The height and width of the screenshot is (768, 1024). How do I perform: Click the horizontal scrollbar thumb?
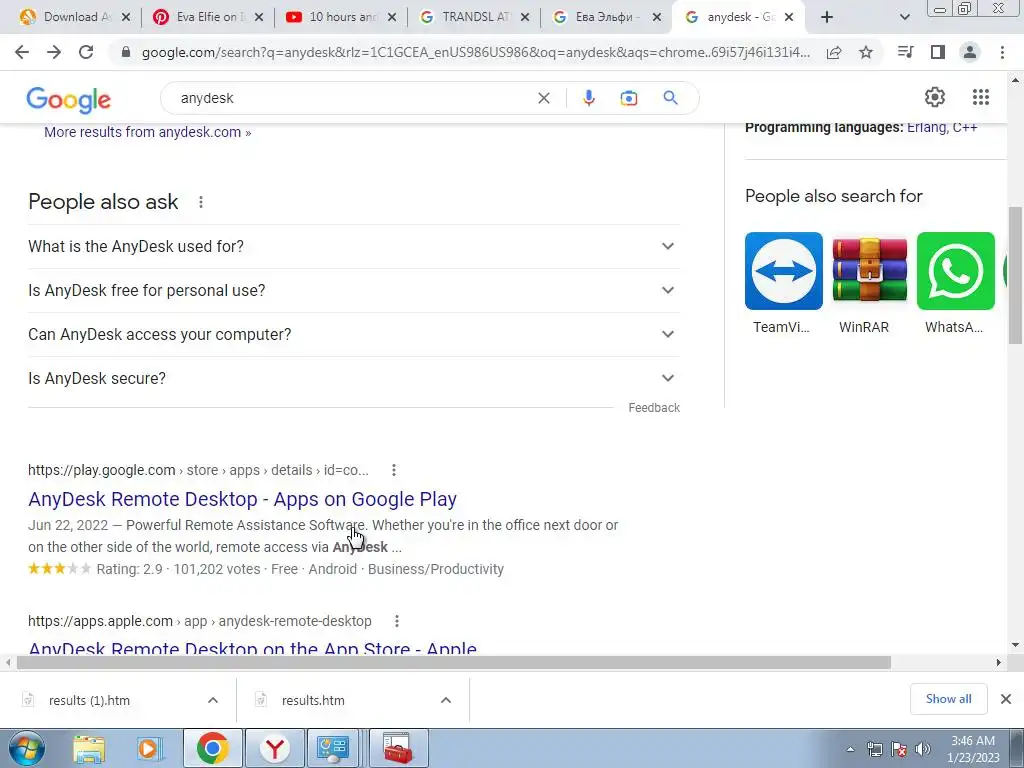[x=454, y=662]
